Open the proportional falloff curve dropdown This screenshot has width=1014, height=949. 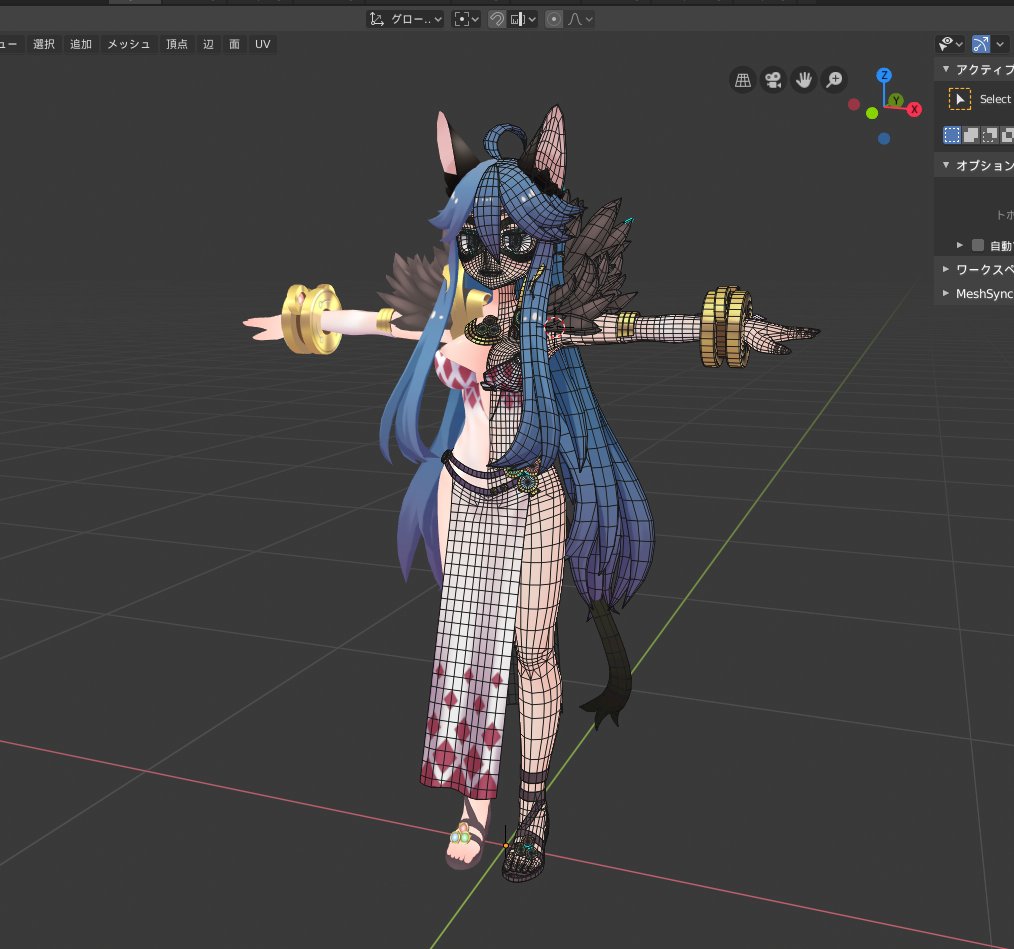(579, 19)
